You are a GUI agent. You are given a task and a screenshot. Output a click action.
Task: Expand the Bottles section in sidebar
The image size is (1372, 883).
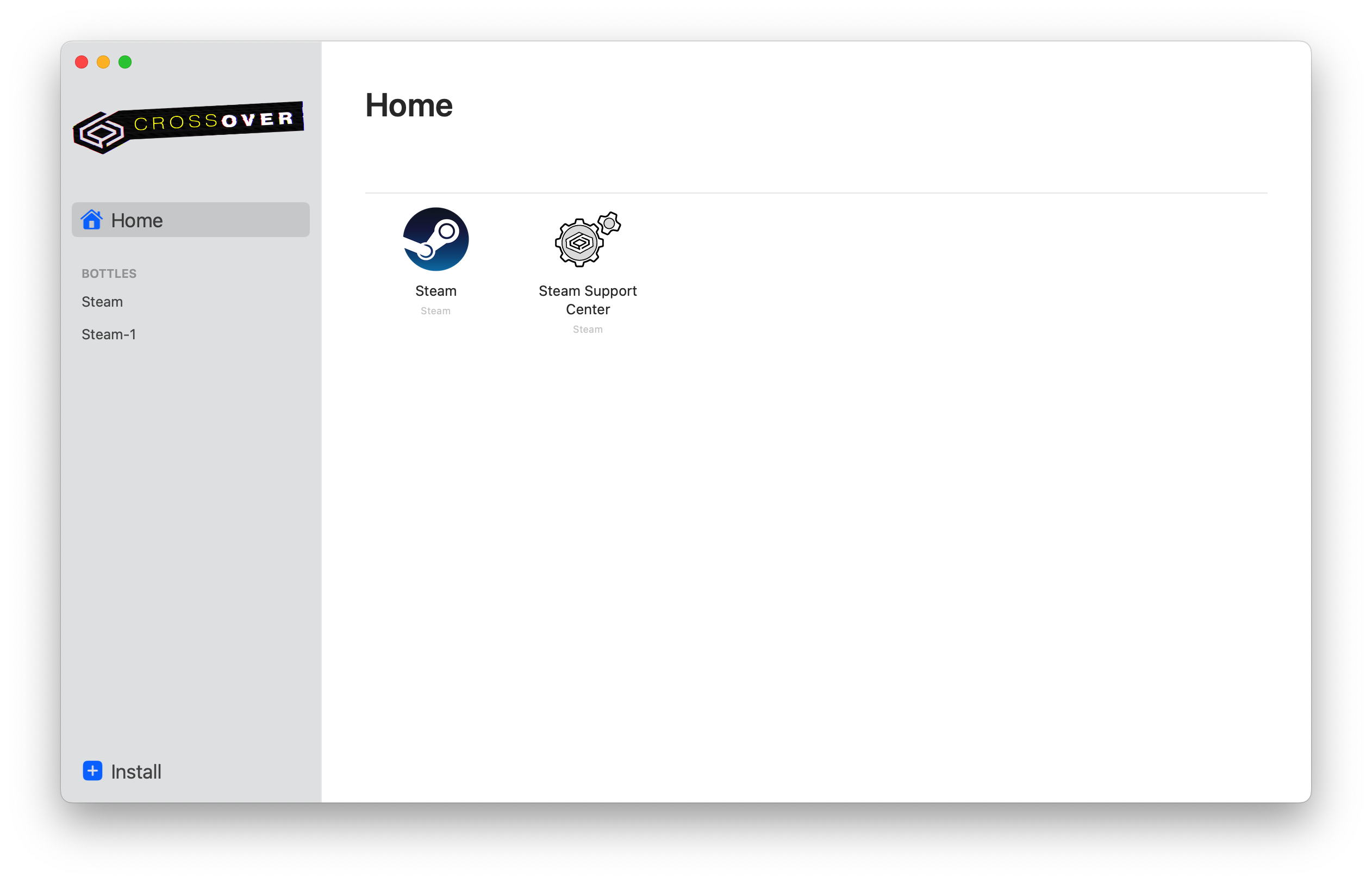tap(108, 272)
